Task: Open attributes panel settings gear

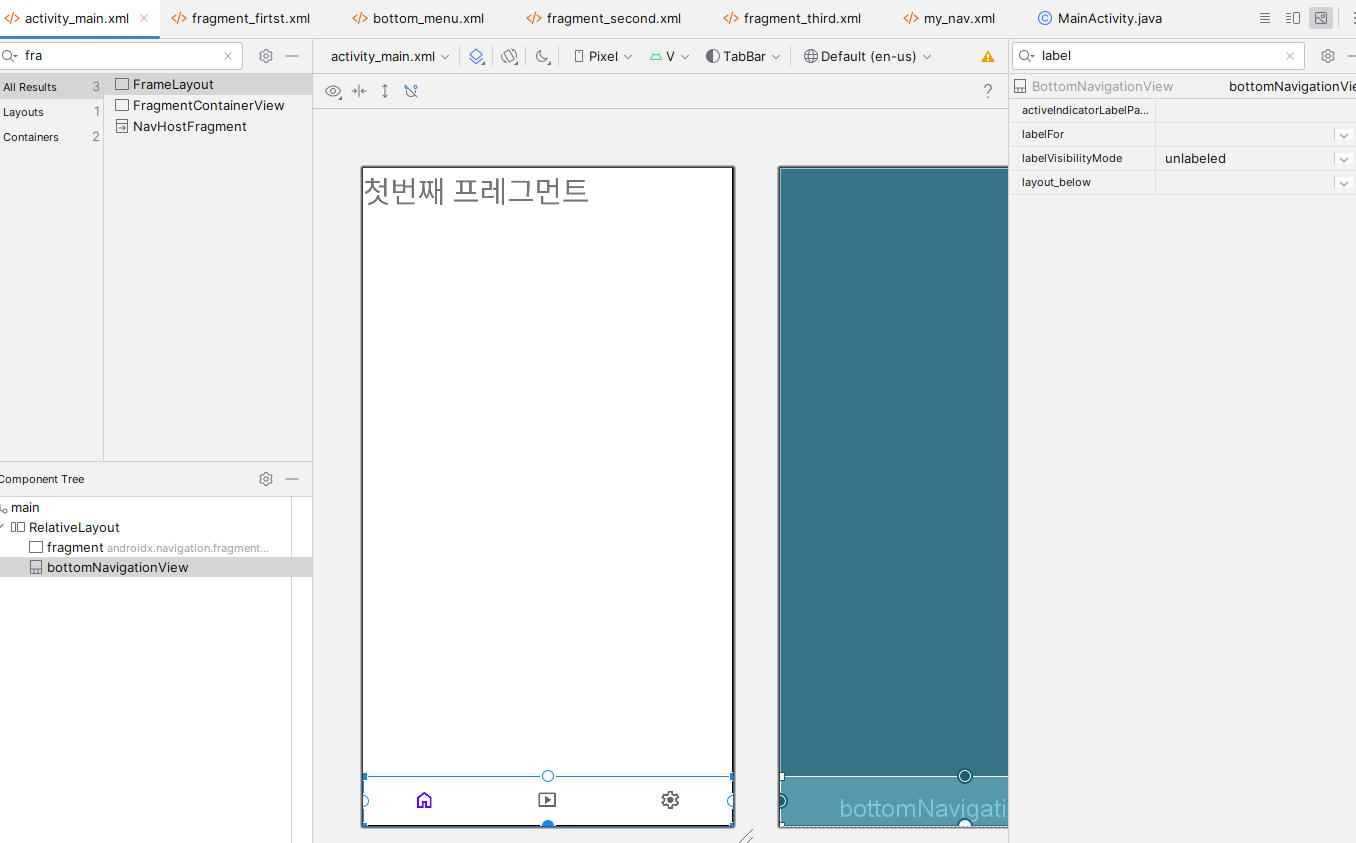Action: pos(1328,56)
